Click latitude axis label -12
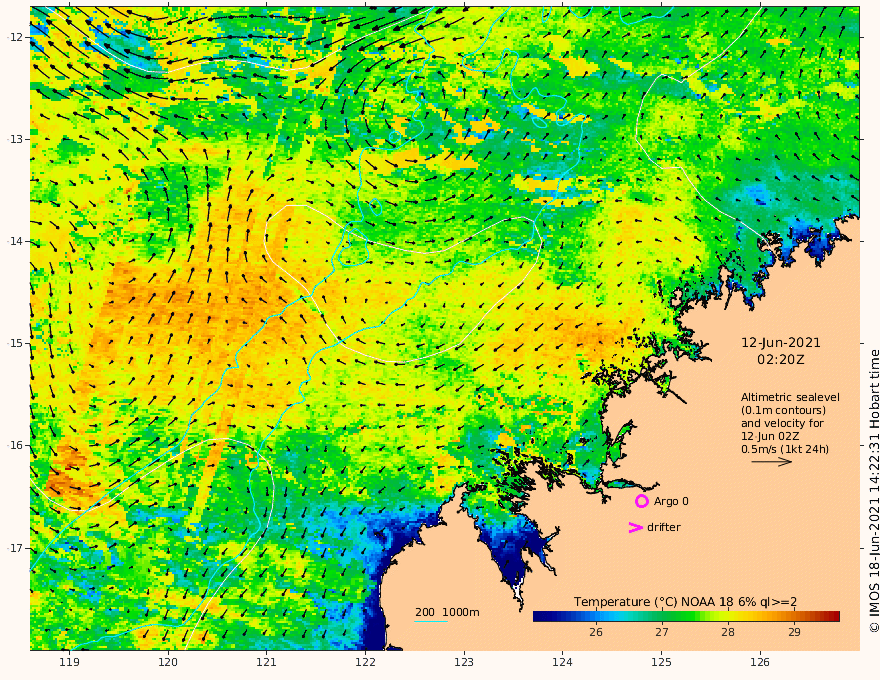The width and height of the screenshot is (880, 680). (x=15, y=37)
